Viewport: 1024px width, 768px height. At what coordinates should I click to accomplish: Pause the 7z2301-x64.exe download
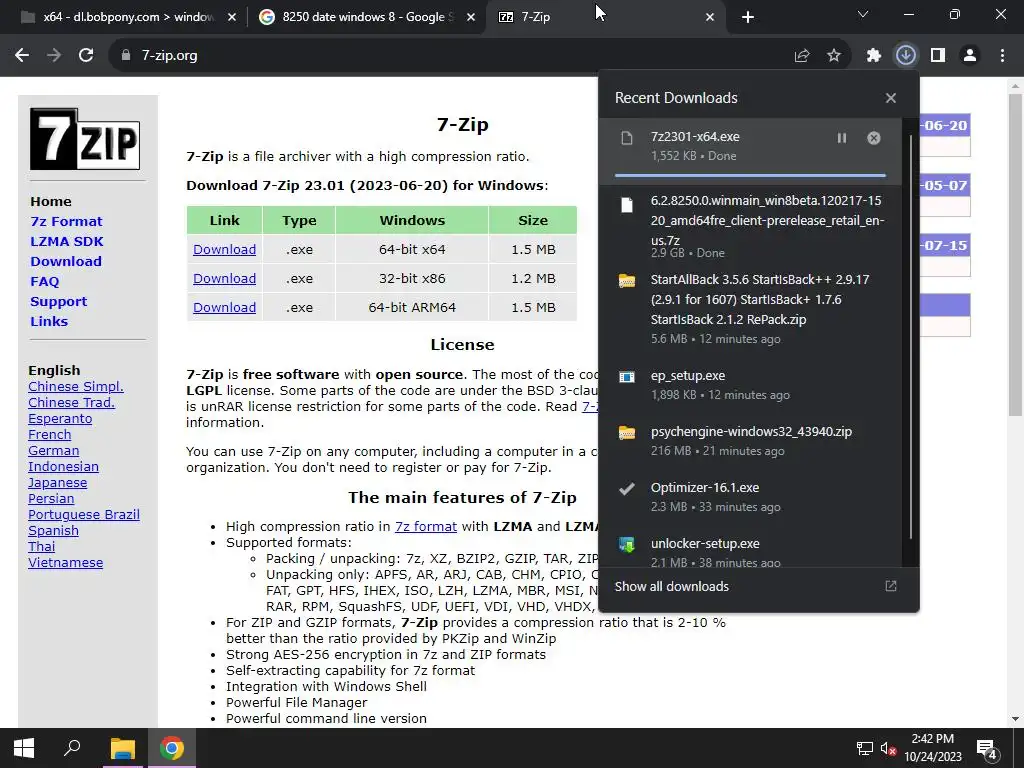pyautogui.click(x=842, y=138)
